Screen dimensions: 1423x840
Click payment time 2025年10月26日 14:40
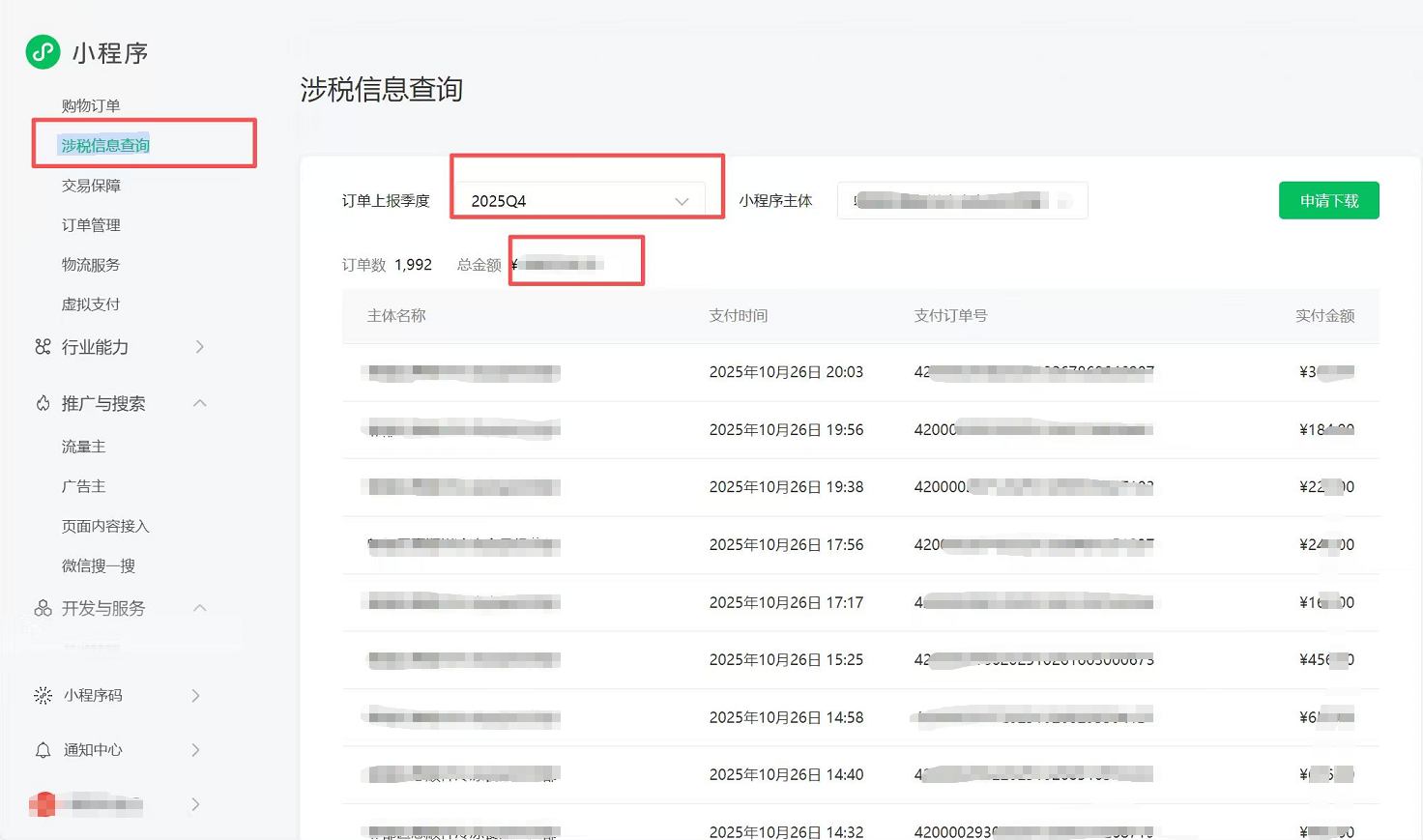click(x=786, y=775)
